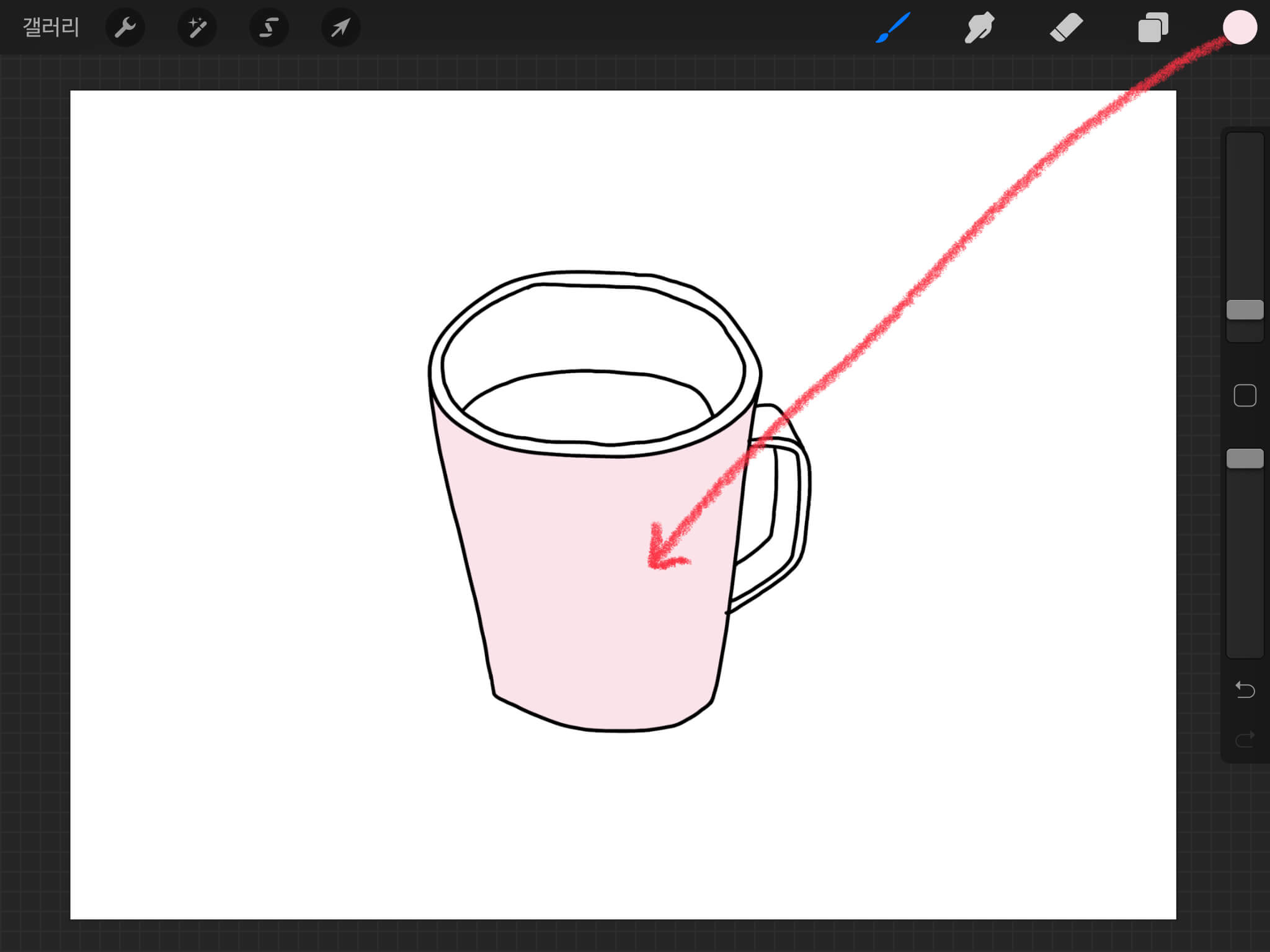Image resolution: width=1270 pixels, height=952 pixels.
Task: Activate the Transform arrow tool
Action: click(x=340, y=27)
